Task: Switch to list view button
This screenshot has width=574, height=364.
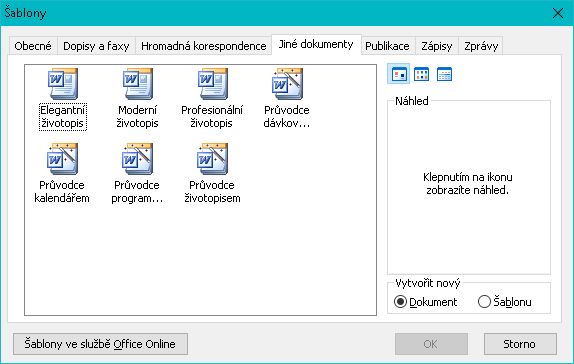Action: coord(421,74)
